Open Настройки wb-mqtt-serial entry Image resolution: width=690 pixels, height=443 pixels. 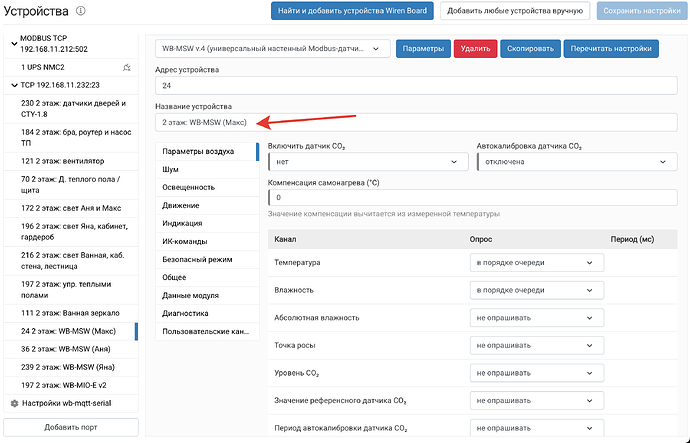coord(71,403)
